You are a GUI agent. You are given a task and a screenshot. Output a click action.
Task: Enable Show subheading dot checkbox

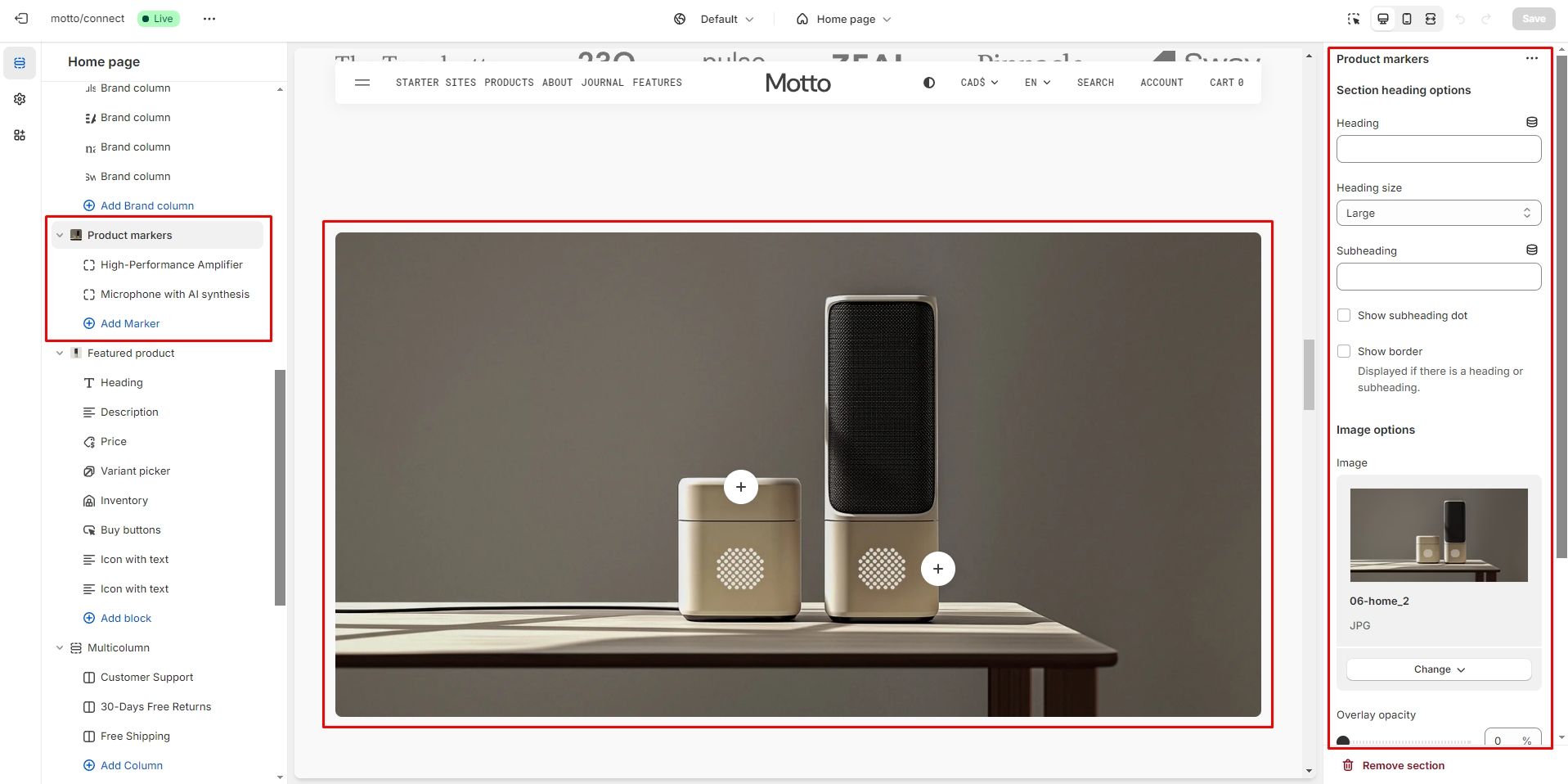(x=1344, y=316)
